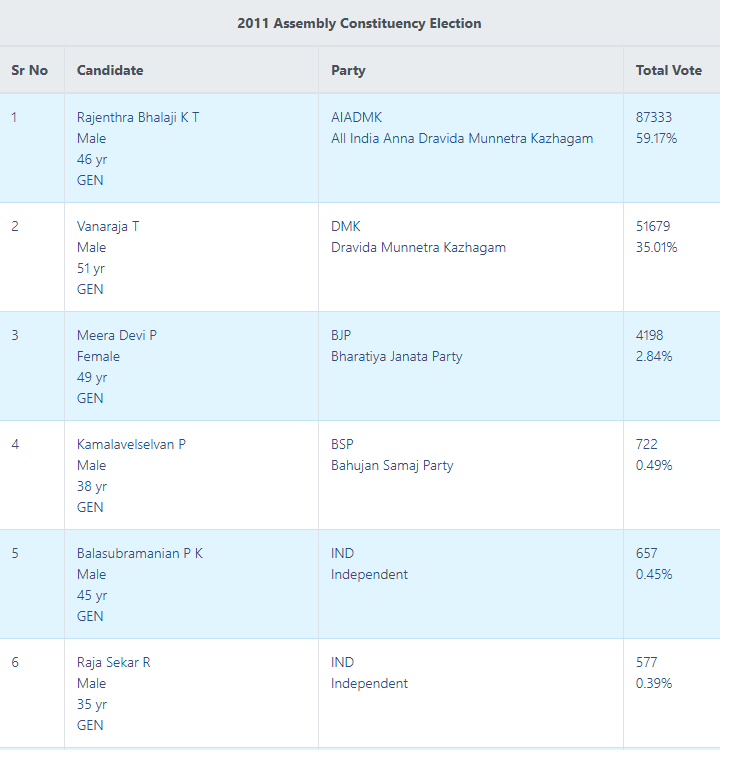Click the 51679 vote count

(653, 226)
